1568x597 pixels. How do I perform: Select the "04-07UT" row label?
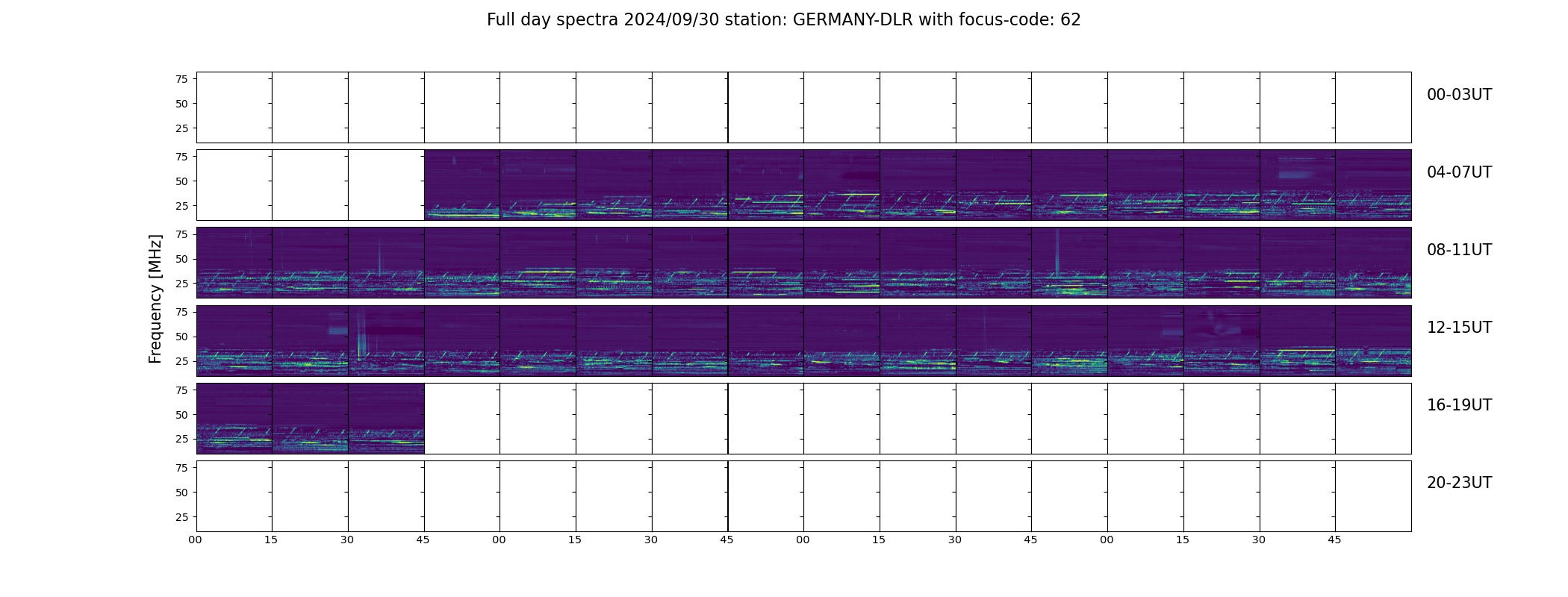1459,172
